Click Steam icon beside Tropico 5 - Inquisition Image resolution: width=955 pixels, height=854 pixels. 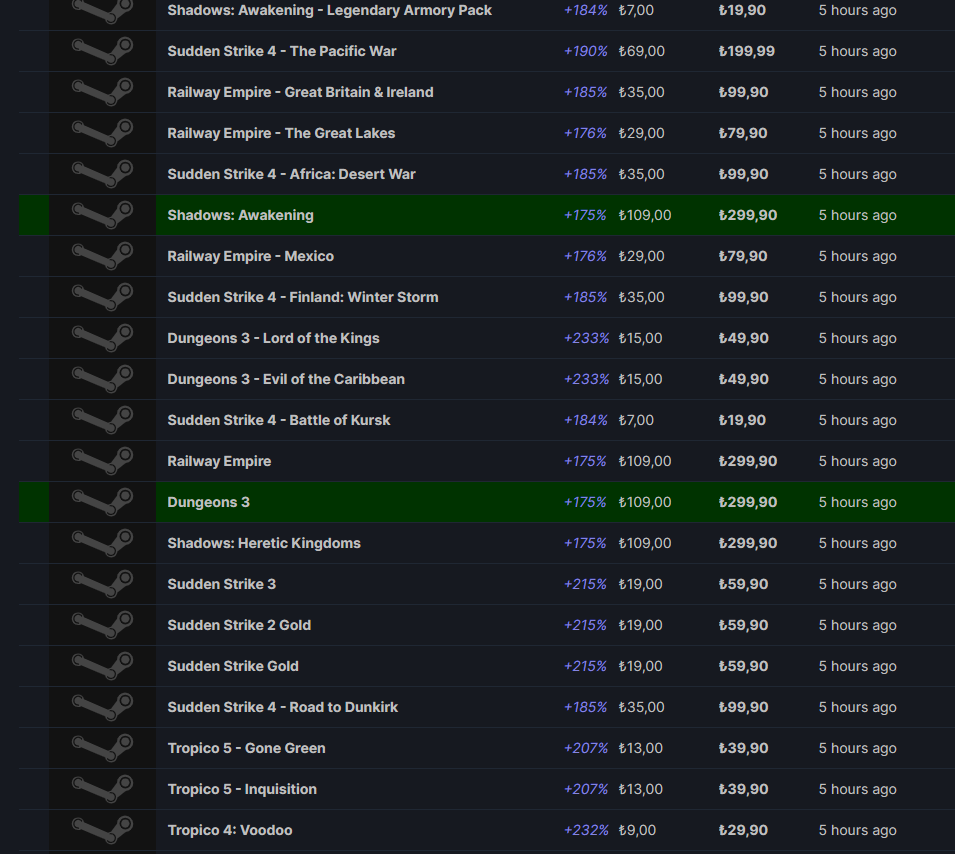[102, 789]
